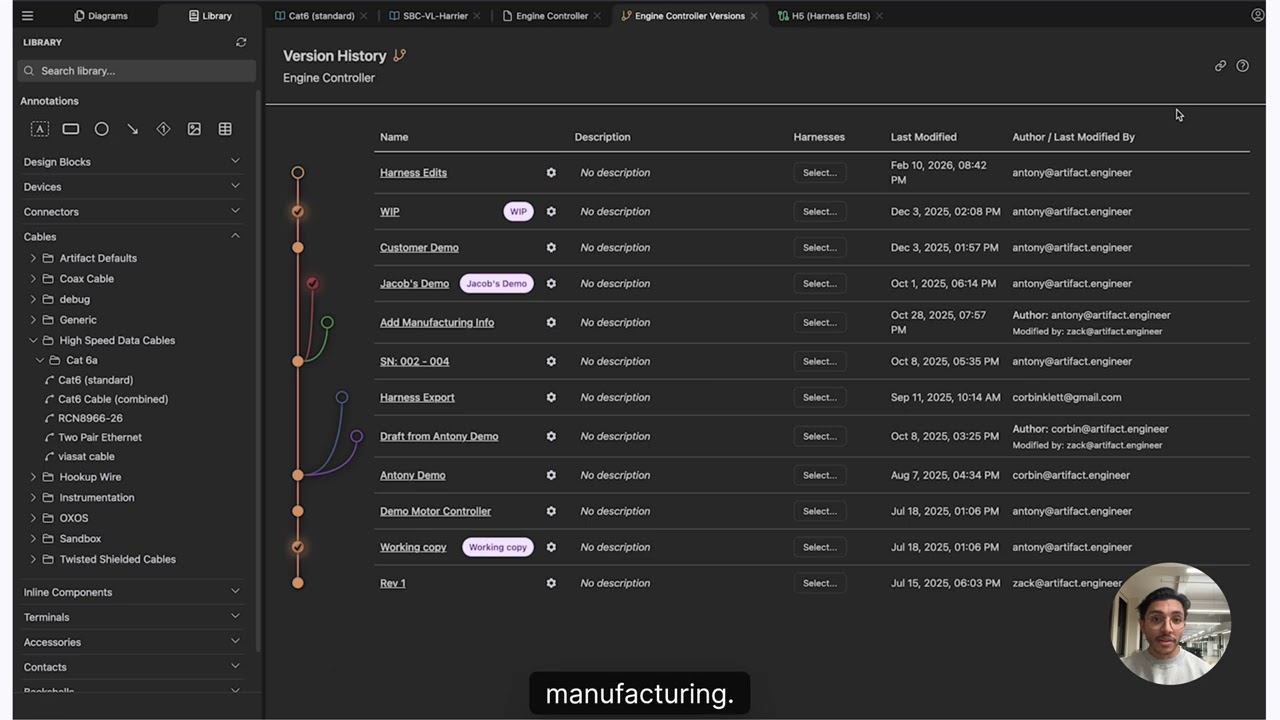Select the rectangle annotation tool
1280x720 pixels.
click(71, 129)
